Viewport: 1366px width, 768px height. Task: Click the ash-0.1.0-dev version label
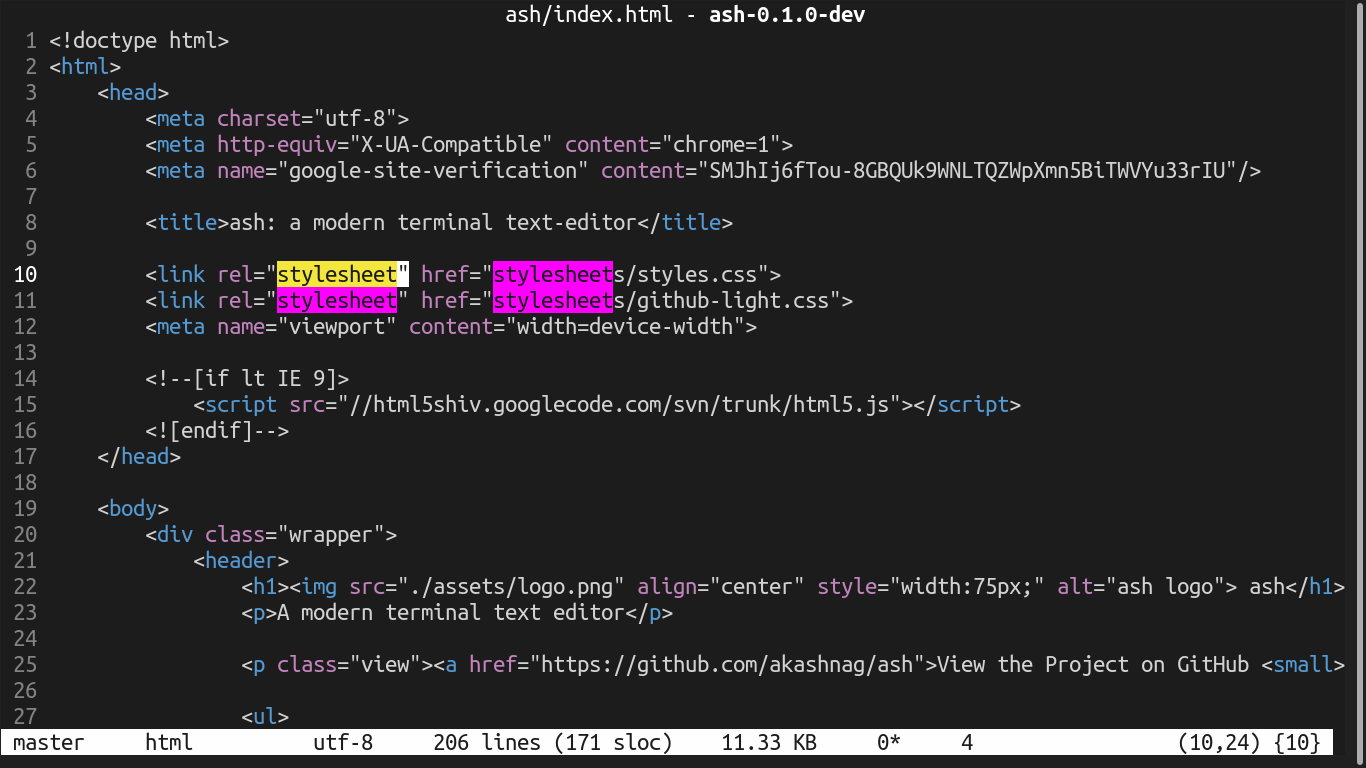point(787,15)
